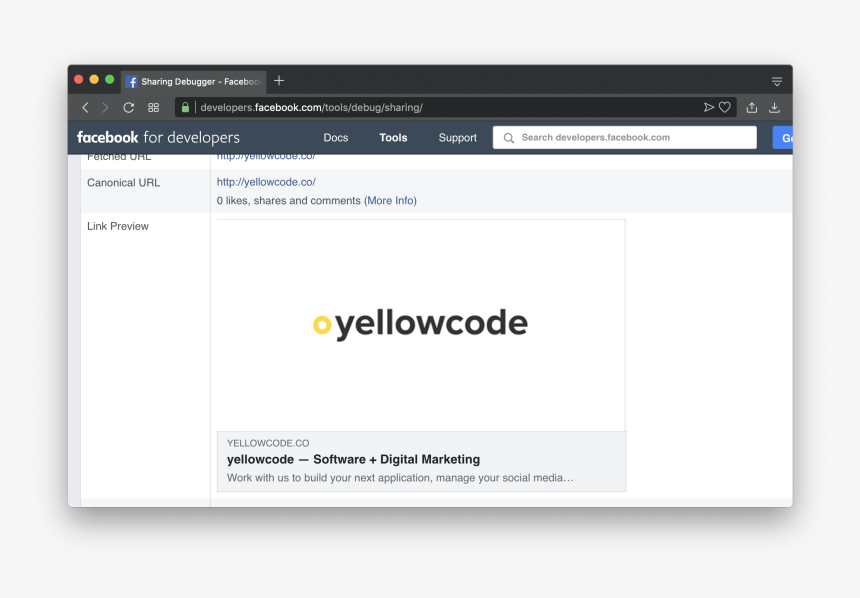Click the blue button right of the search field
The width and height of the screenshot is (860, 598).
(783, 138)
